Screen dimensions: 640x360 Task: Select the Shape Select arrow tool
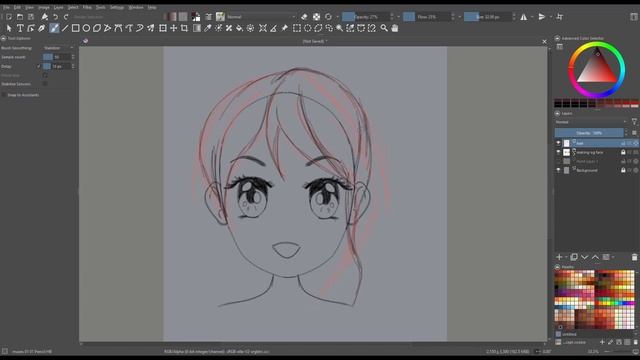tap(9, 28)
